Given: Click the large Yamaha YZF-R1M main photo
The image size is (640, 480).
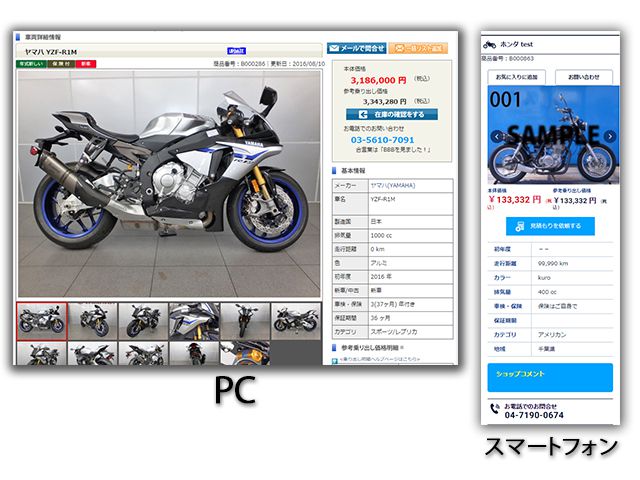Looking at the screenshot, I should tap(169, 184).
